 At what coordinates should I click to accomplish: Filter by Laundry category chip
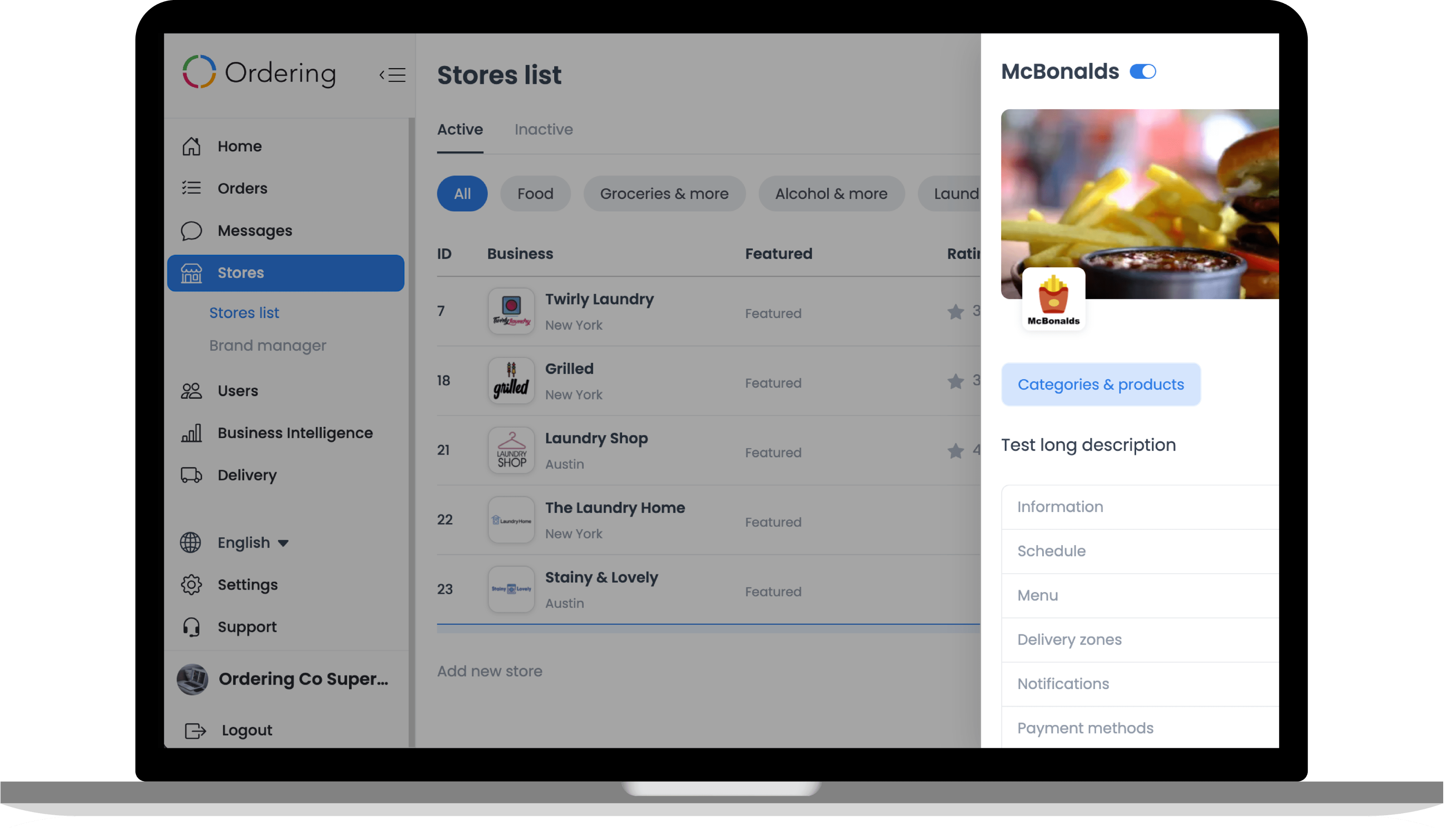(x=950, y=193)
